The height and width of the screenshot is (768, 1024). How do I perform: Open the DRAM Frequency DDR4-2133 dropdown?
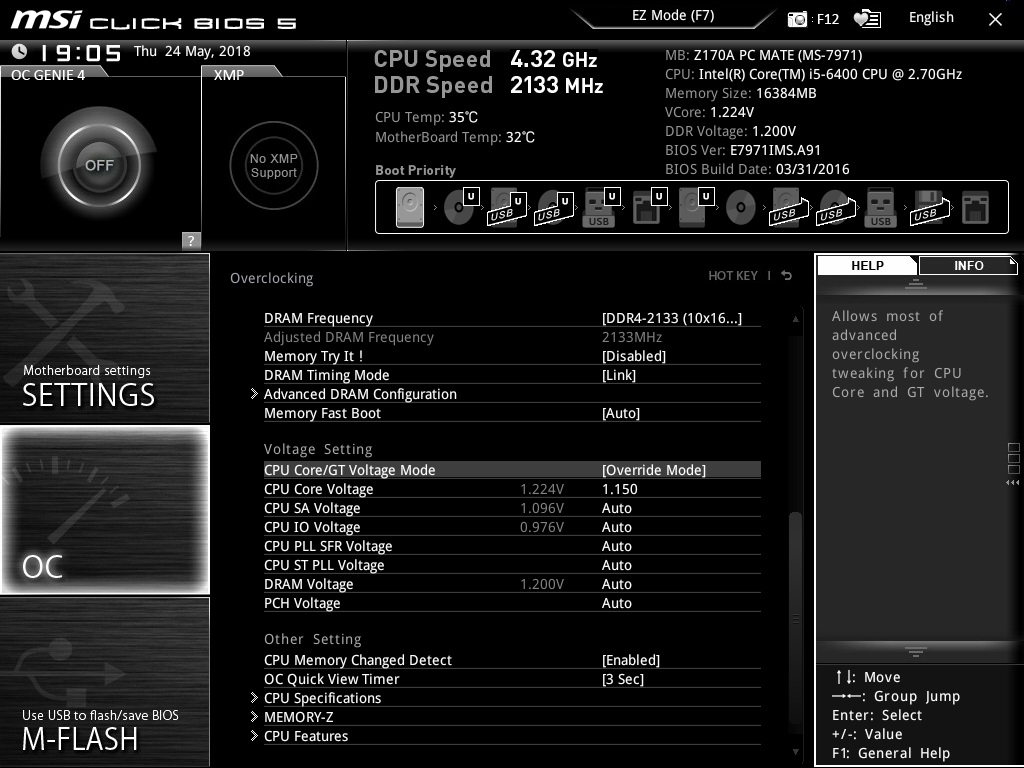(671, 318)
